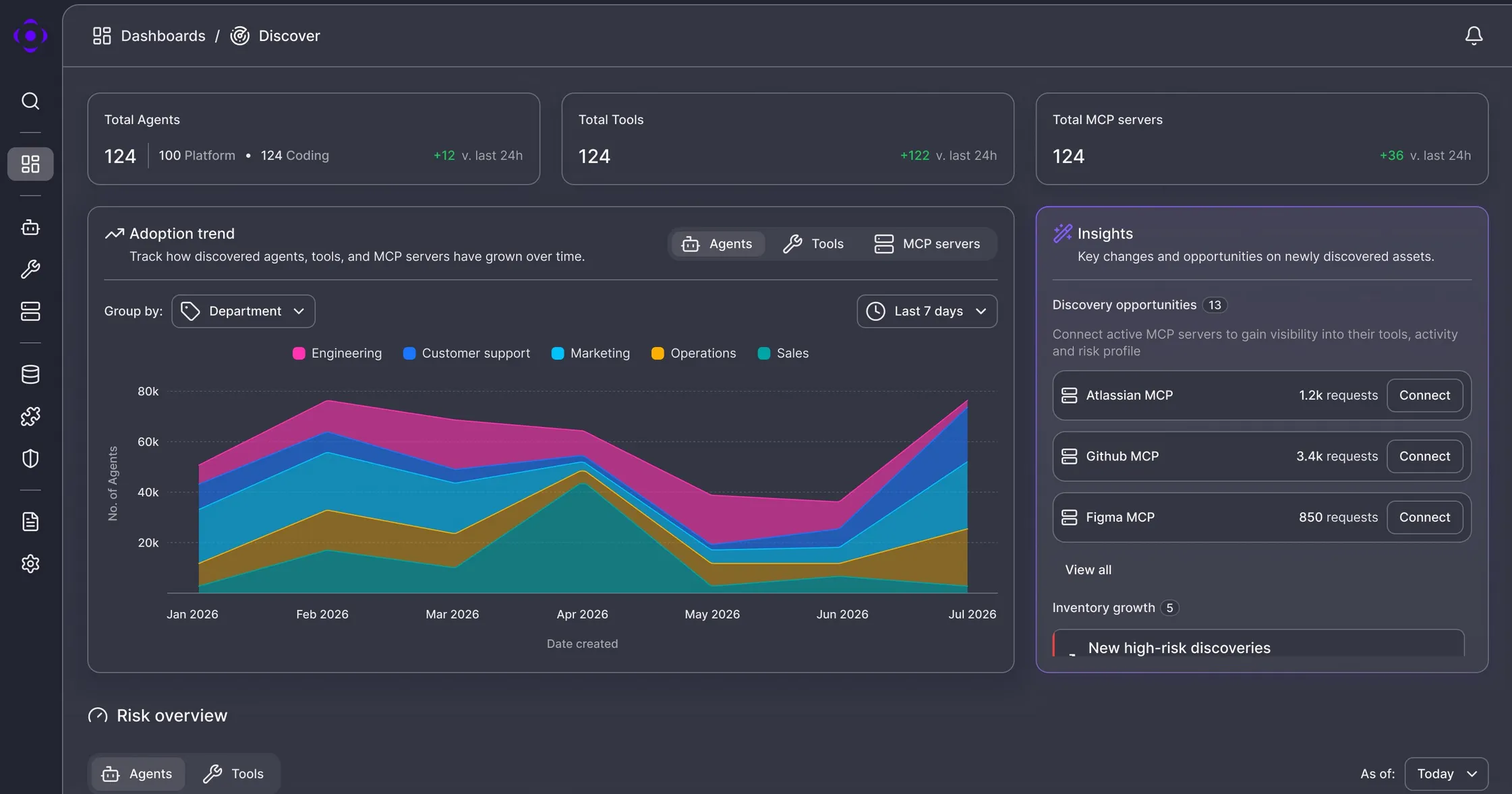1512x794 pixels.
Task: Click the 'Date created' axis title
Action: click(582, 644)
